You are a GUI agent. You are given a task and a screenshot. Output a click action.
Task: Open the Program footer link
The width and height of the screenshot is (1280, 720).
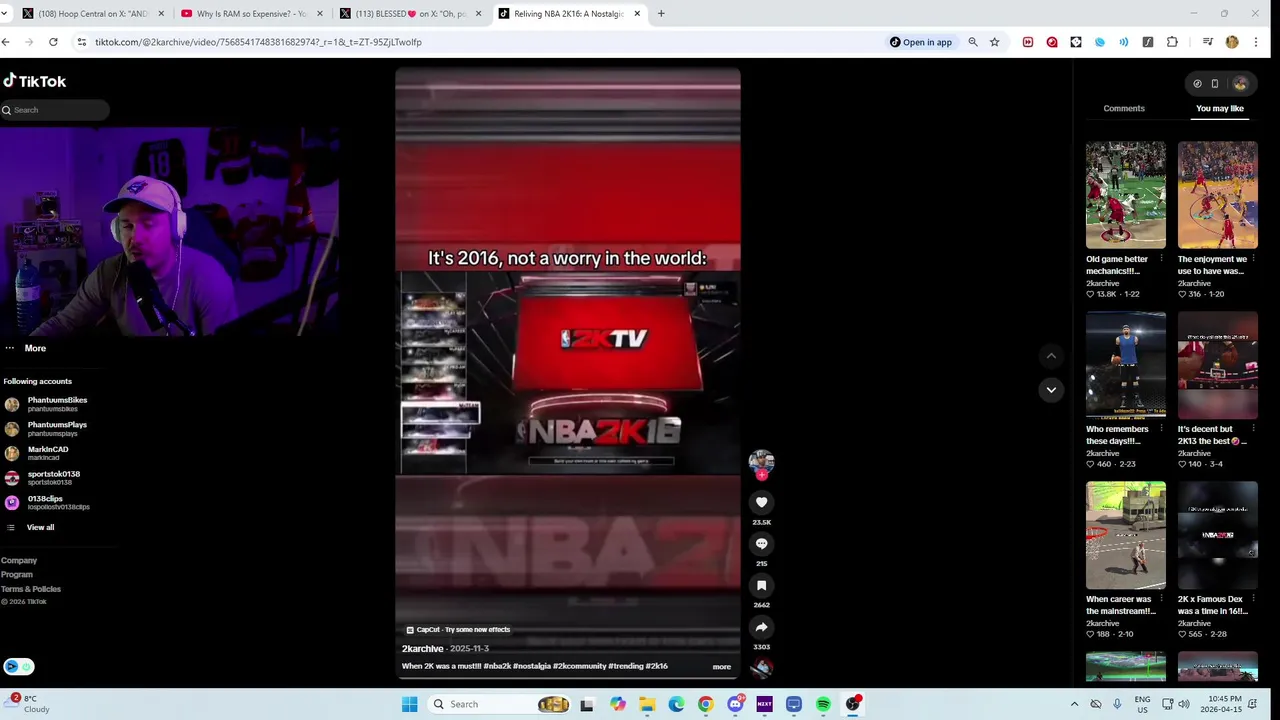coord(17,575)
